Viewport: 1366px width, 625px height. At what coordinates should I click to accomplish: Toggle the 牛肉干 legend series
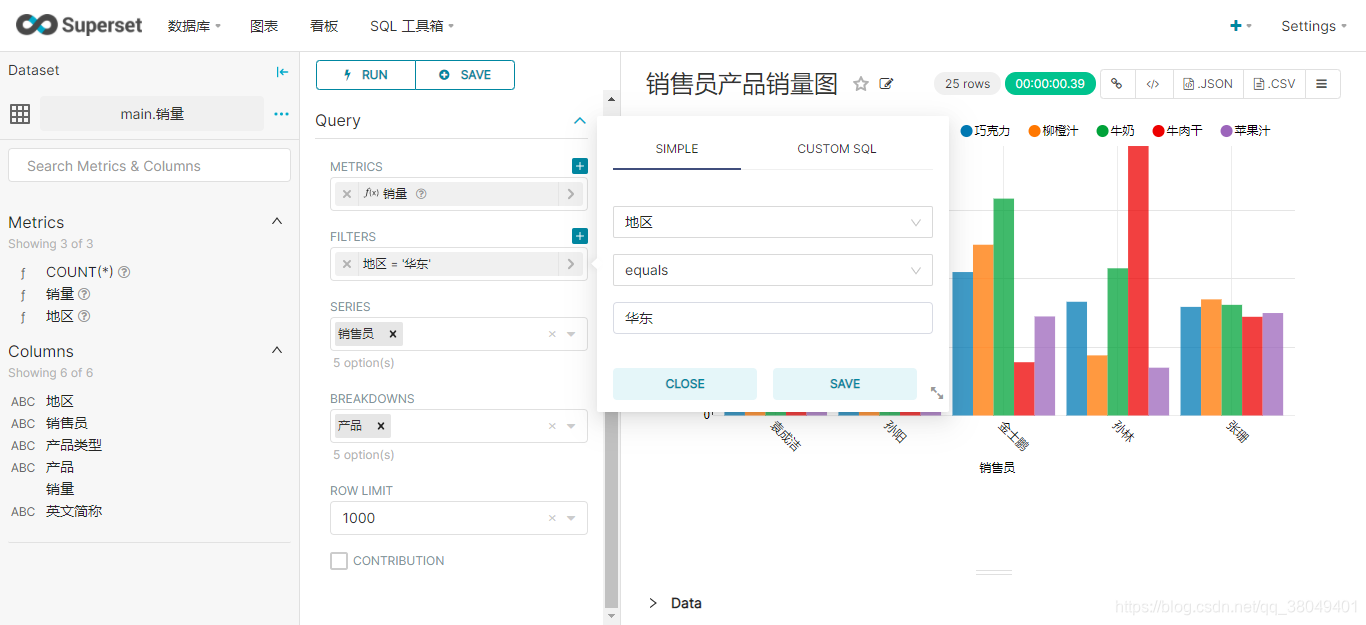tap(1177, 131)
